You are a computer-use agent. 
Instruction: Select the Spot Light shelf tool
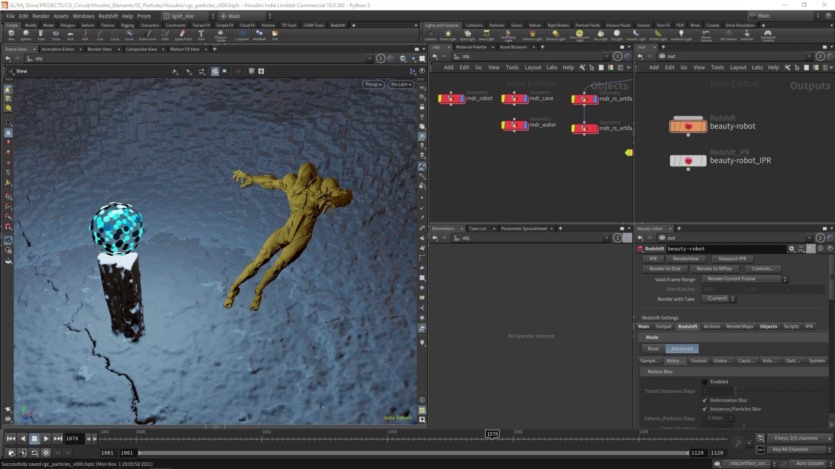tap(467, 35)
